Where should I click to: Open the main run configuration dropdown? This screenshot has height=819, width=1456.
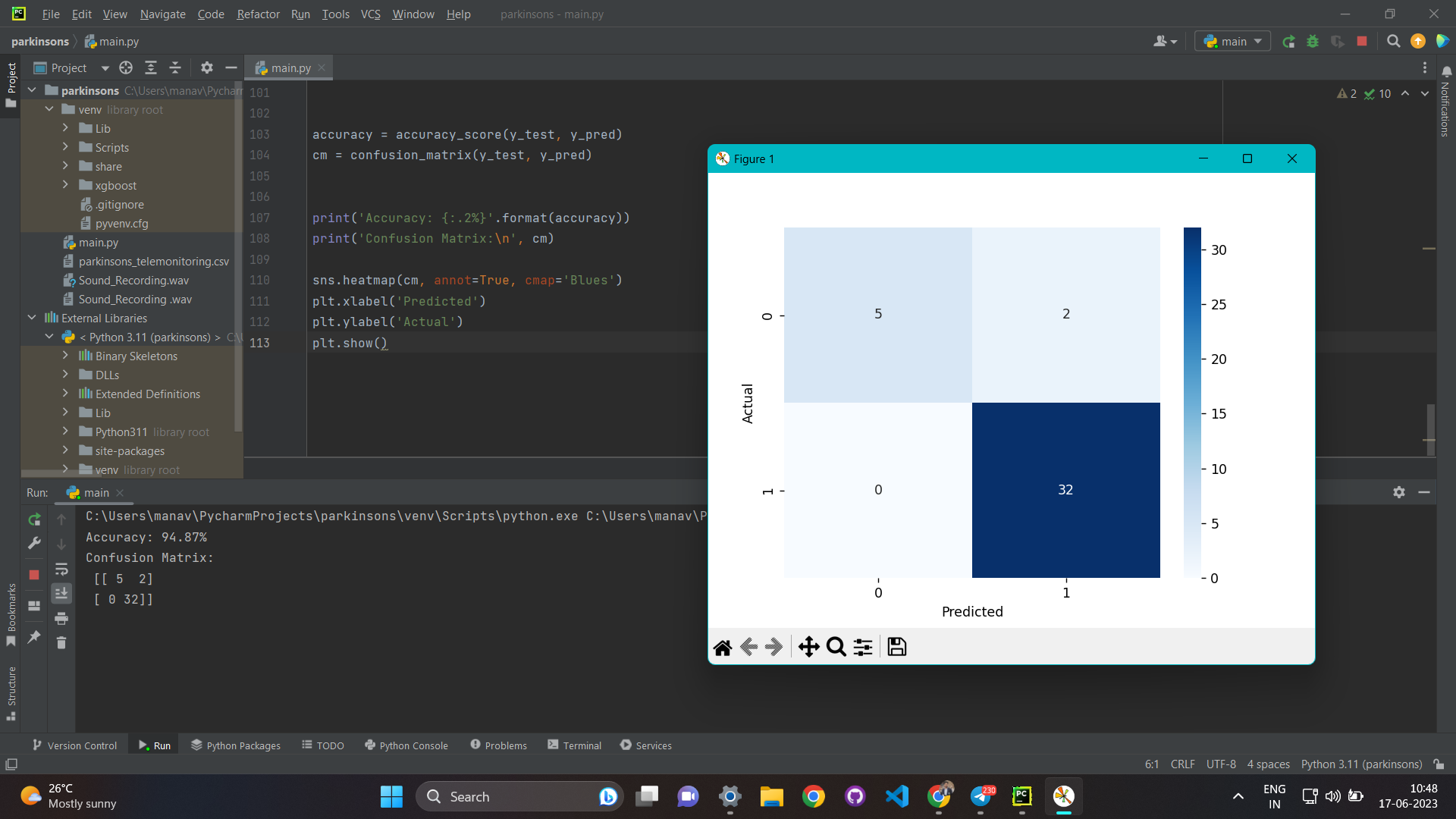pyautogui.click(x=1232, y=42)
